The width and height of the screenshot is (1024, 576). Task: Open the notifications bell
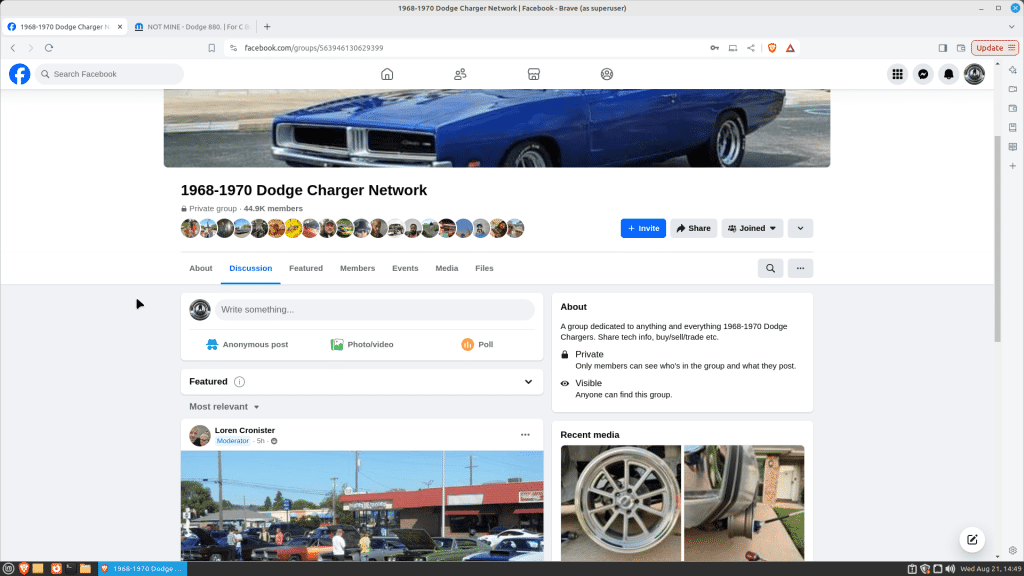point(948,74)
